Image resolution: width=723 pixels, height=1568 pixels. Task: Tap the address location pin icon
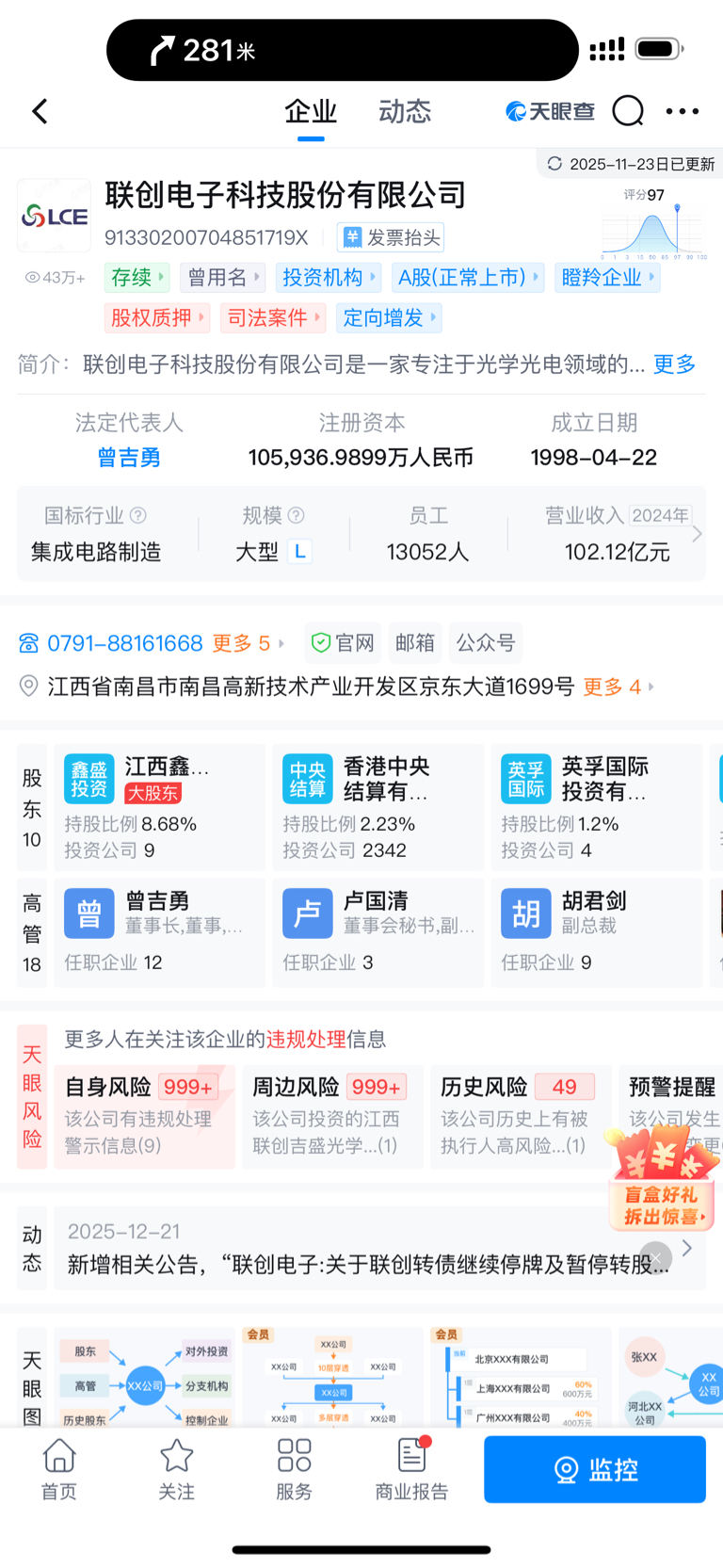[29, 687]
